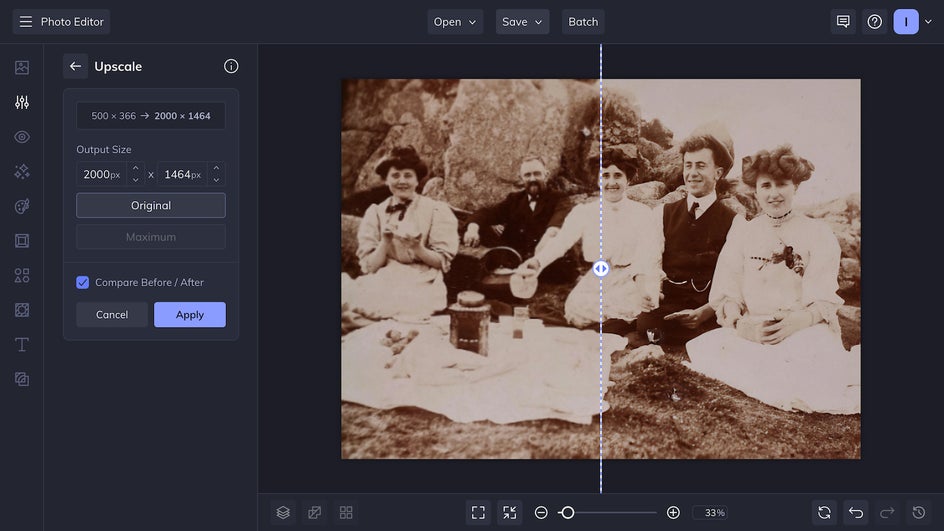This screenshot has width=944, height=531.
Task: Click the Batch menu item
Action: 583,22
